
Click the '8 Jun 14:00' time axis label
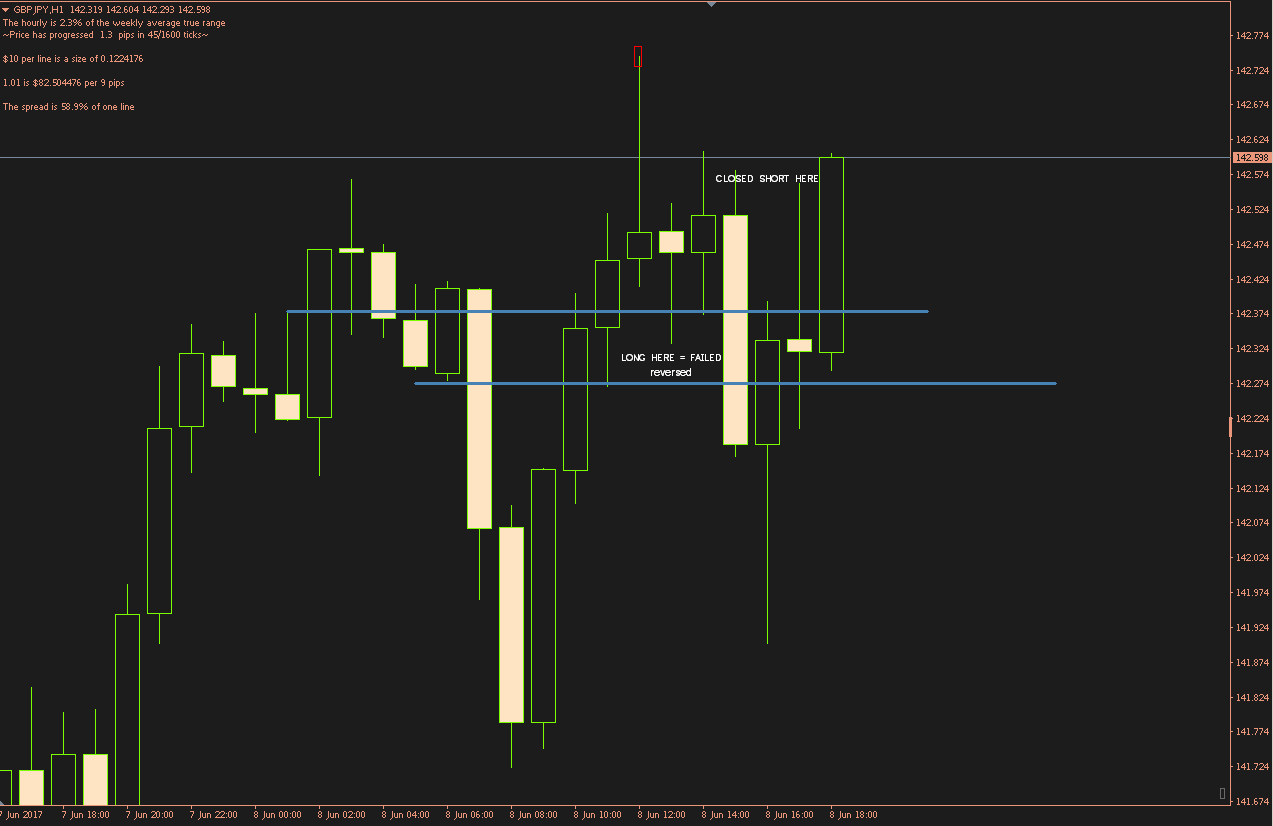(726, 815)
